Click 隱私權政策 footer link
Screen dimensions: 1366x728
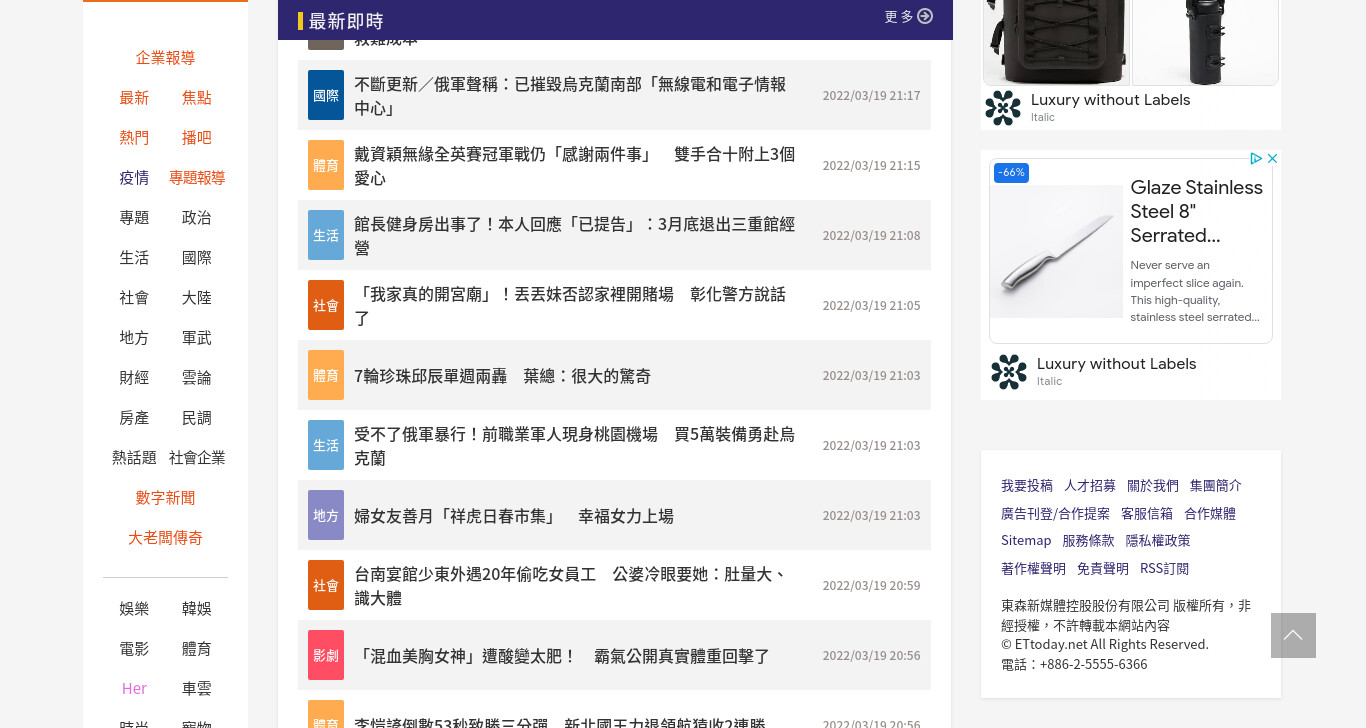(1158, 541)
